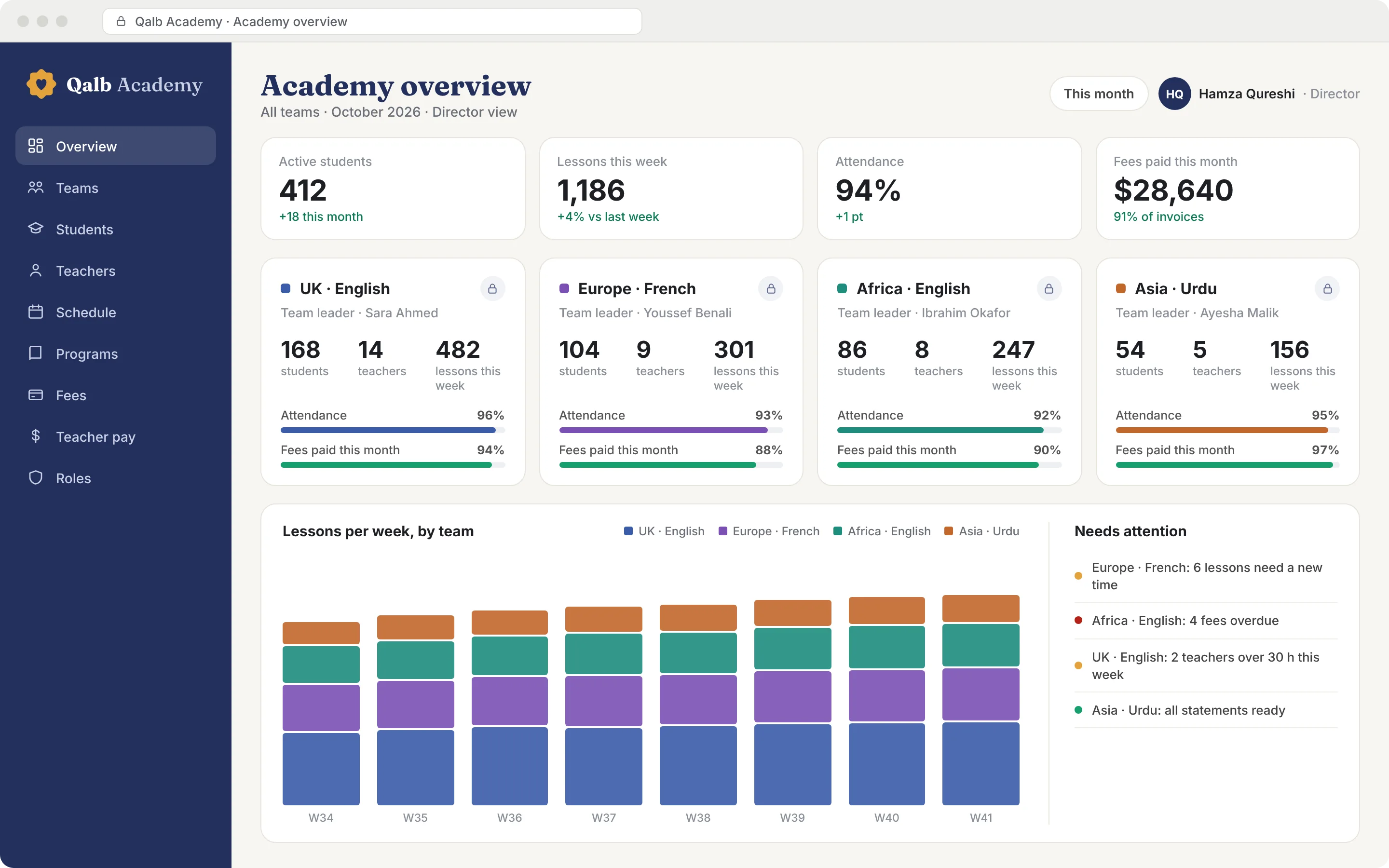Viewport: 1389px width, 868px height.
Task: Click the UK · English attendance progress bar
Action: (x=393, y=430)
